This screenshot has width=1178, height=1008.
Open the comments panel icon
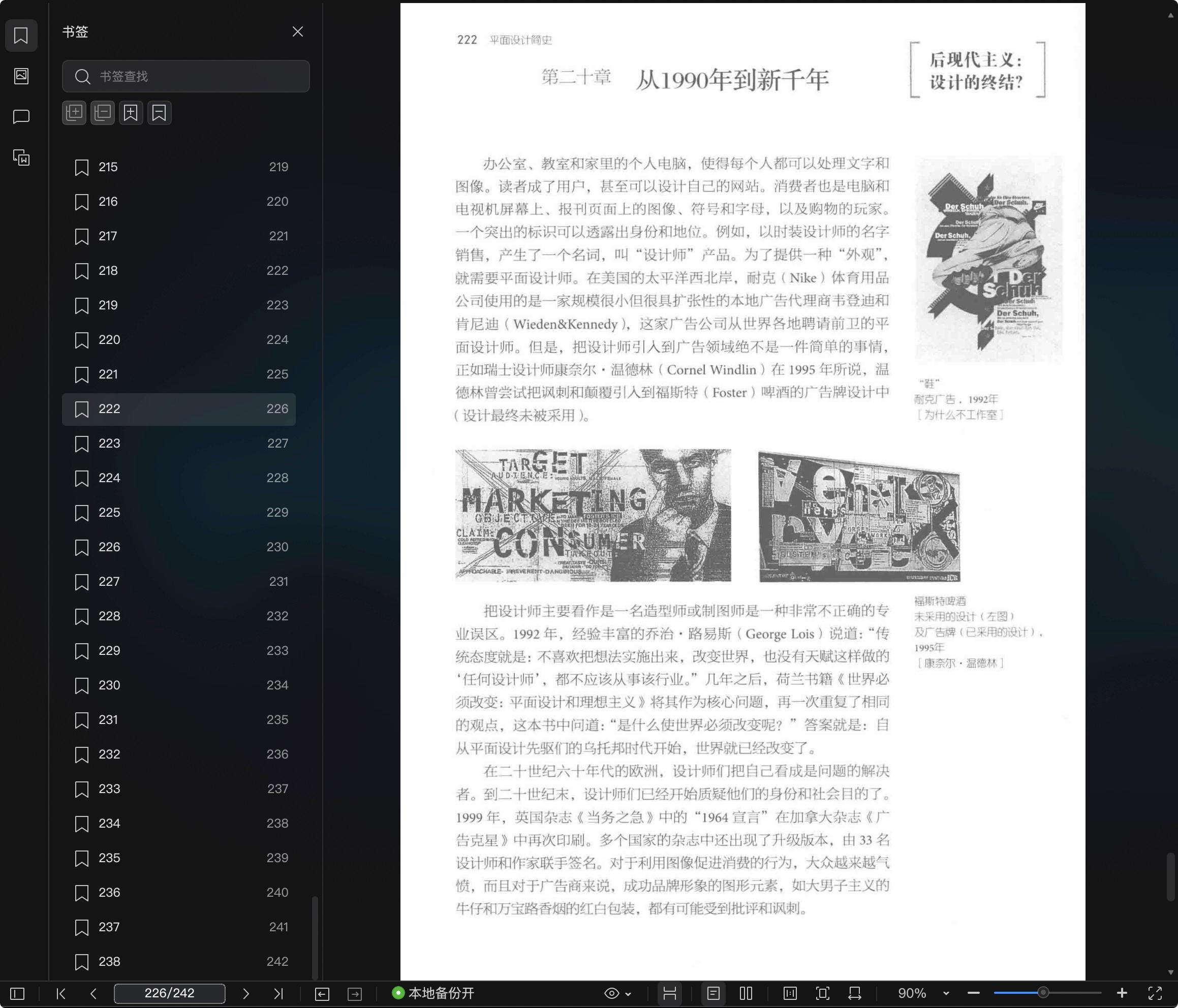point(21,116)
